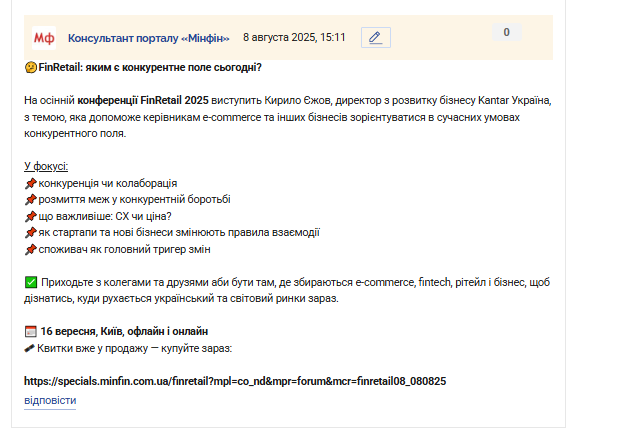
Task: Click green checkmark emoji before Приходьте
Action: point(31,282)
